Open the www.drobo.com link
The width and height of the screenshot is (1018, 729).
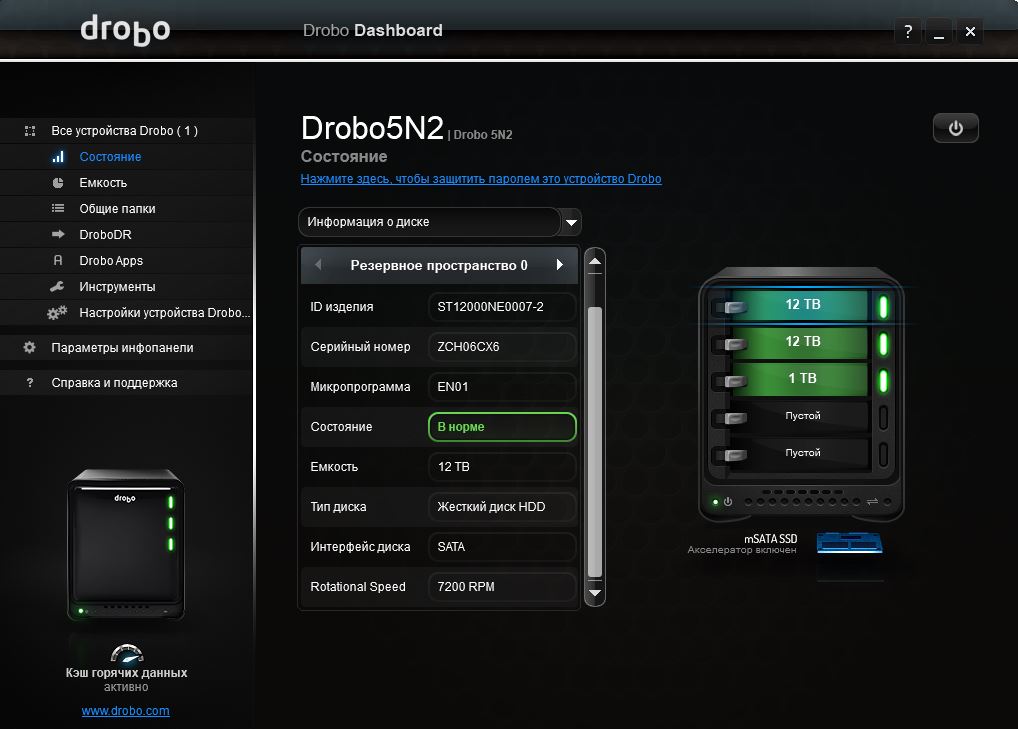(x=125, y=711)
